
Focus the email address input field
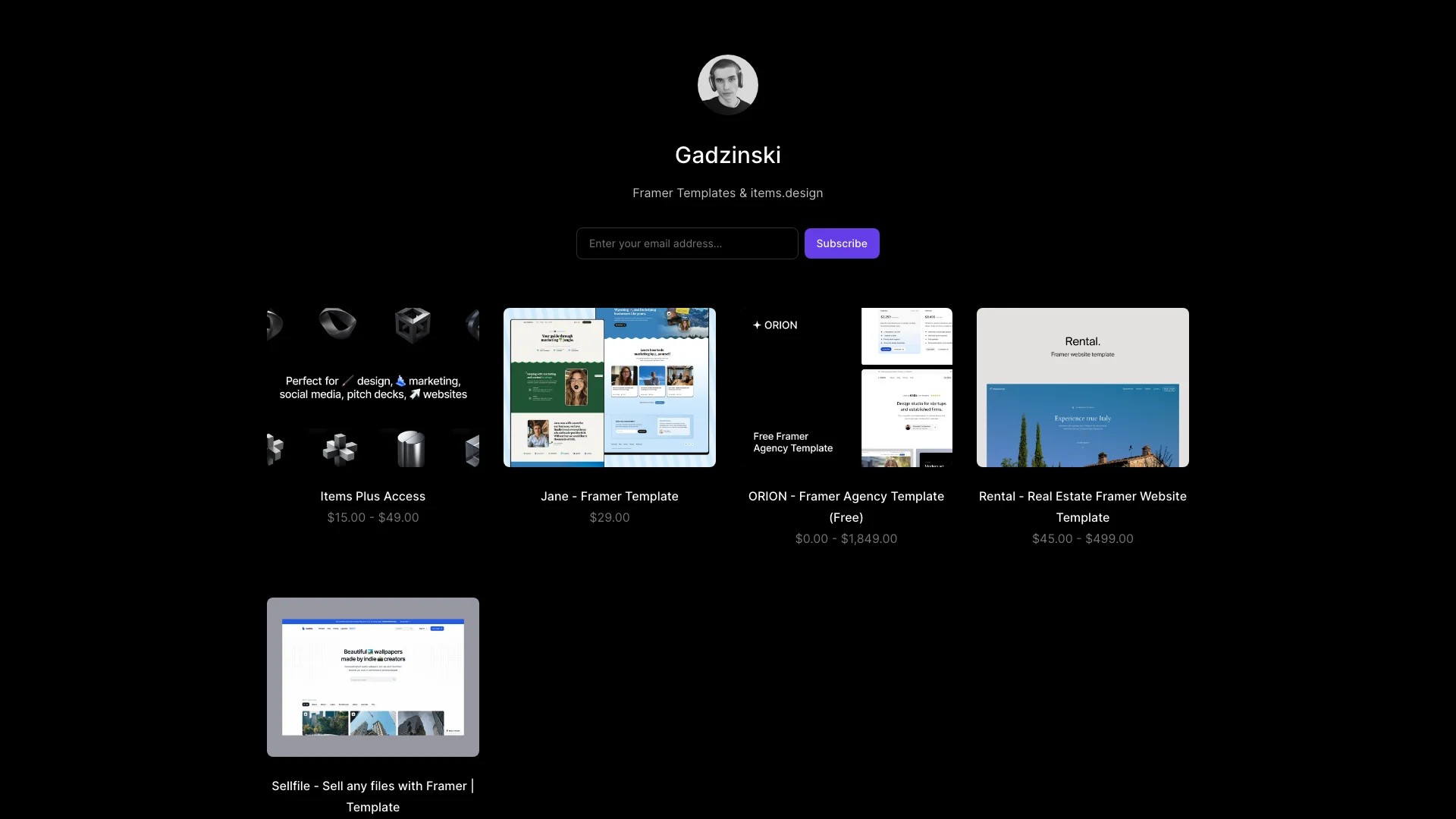point(687,243)
